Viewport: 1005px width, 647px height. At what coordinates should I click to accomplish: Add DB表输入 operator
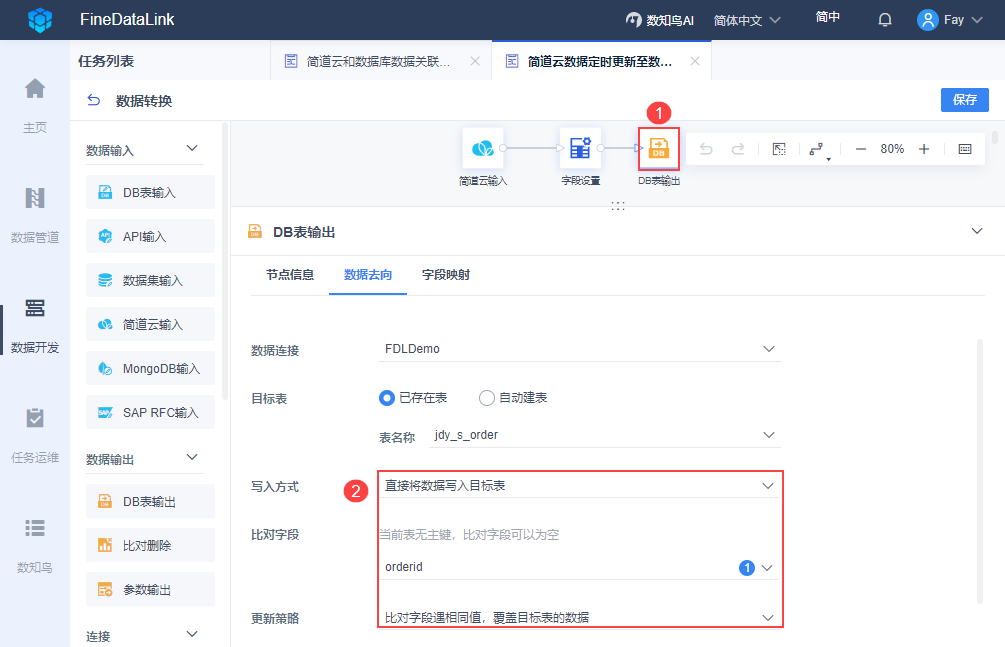coord(150,192)
